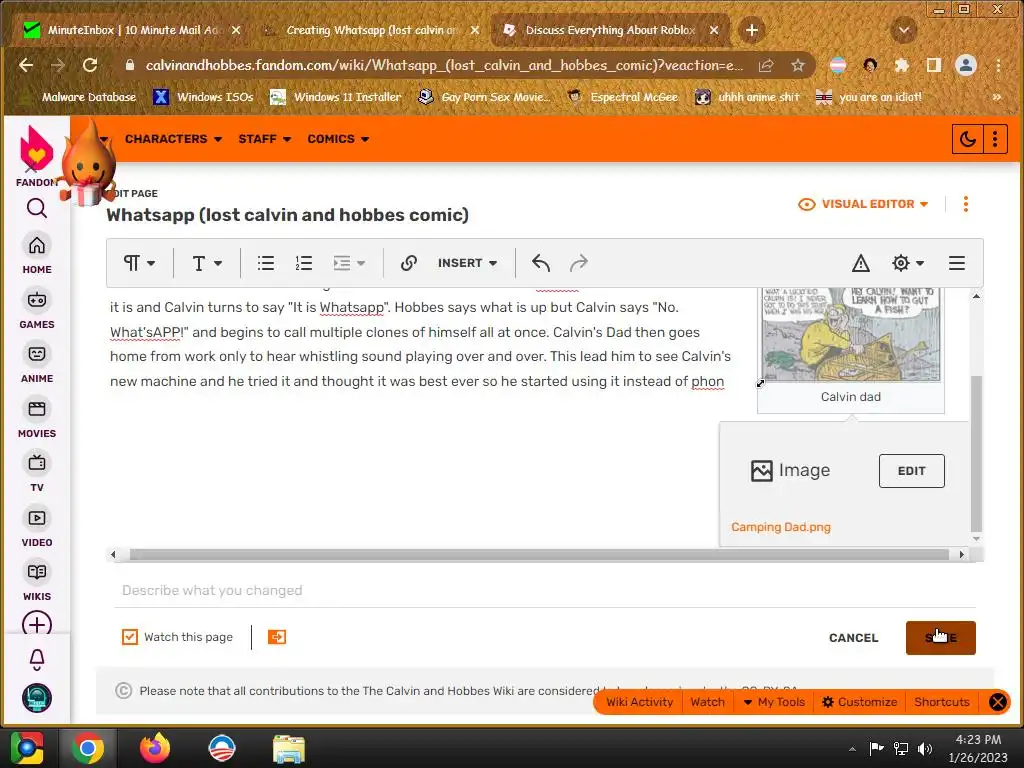Expand the tab search chevron
The width and height of the screenshot is (1024, 768).
click(904, 30)
